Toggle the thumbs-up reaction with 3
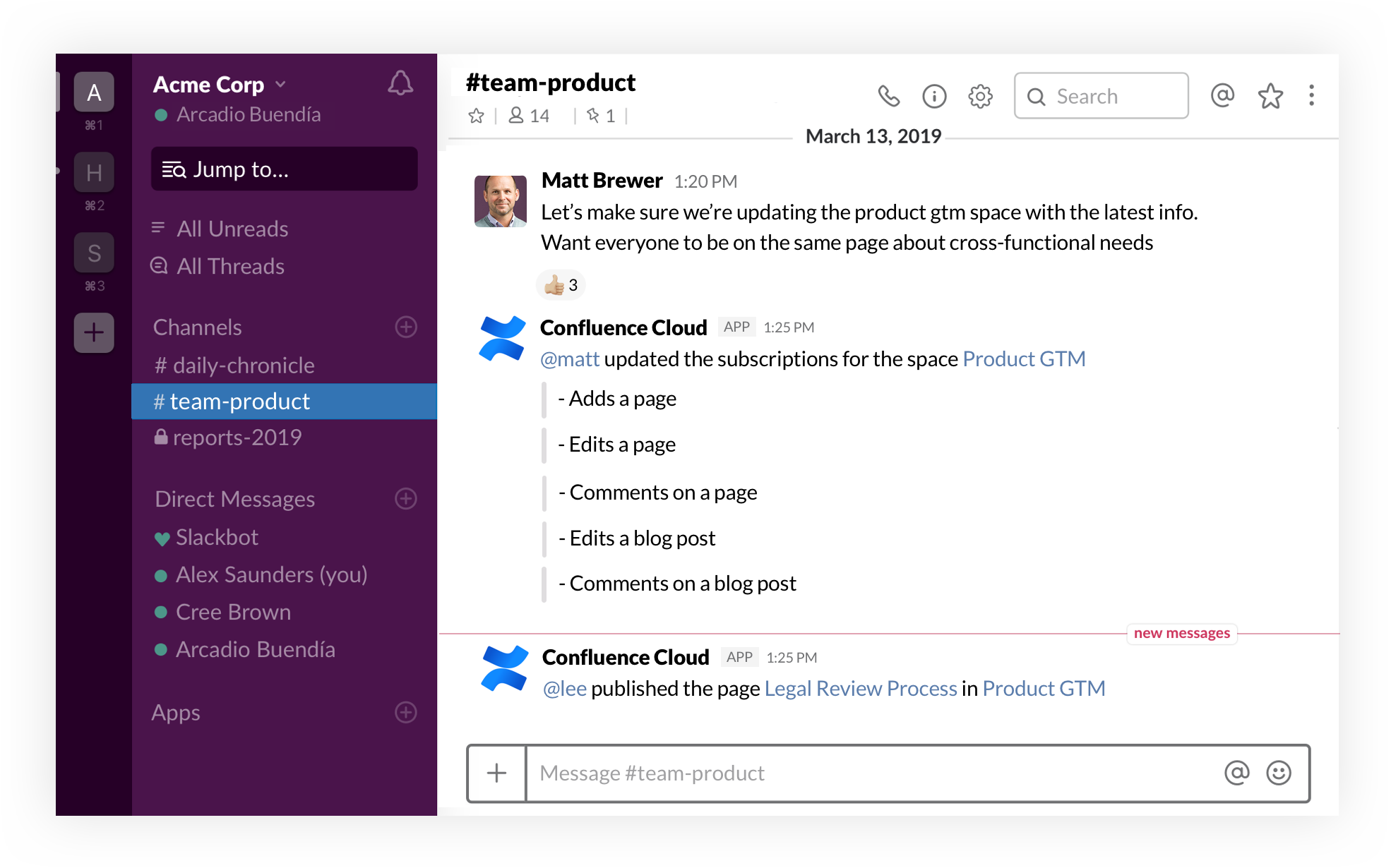1391x868 pixels. click(x=561, y=285)
